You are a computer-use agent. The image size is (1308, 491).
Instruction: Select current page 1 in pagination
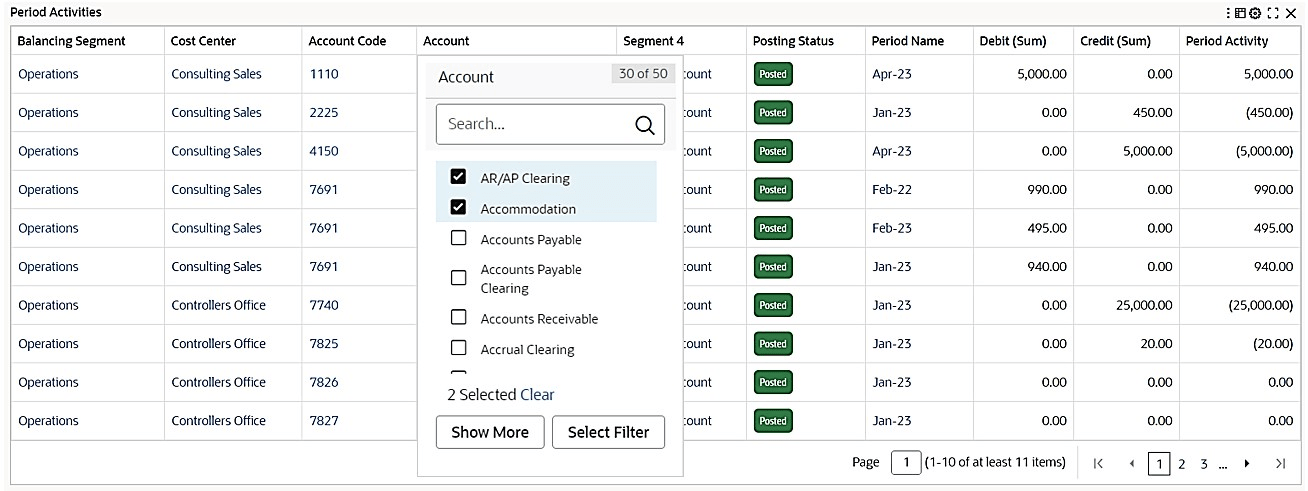click(x=1159, y=464)
